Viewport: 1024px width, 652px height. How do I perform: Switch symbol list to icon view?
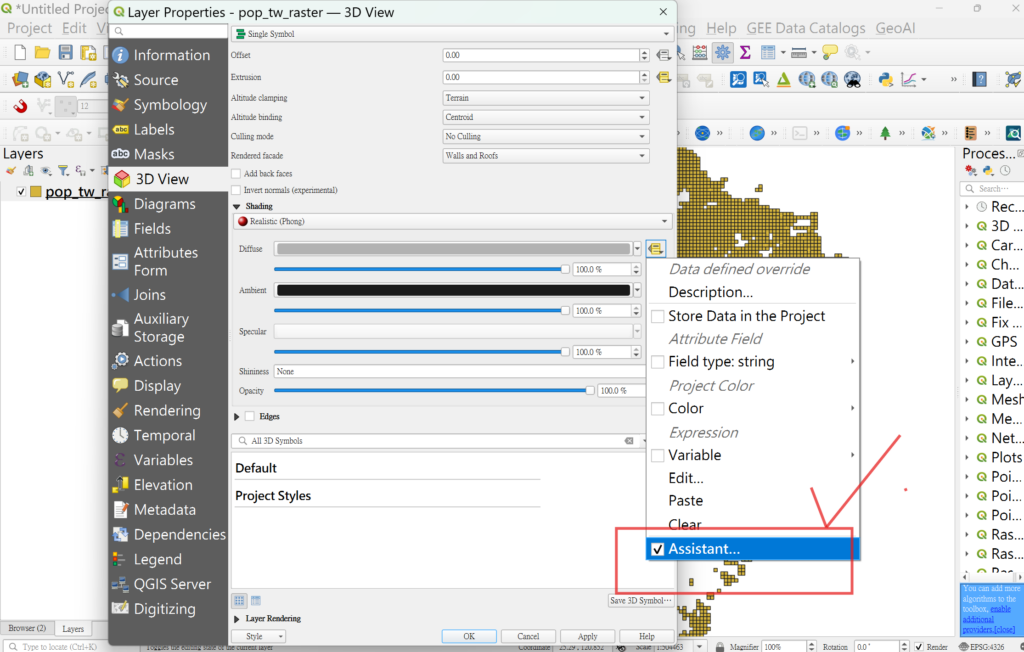[239, 600]
